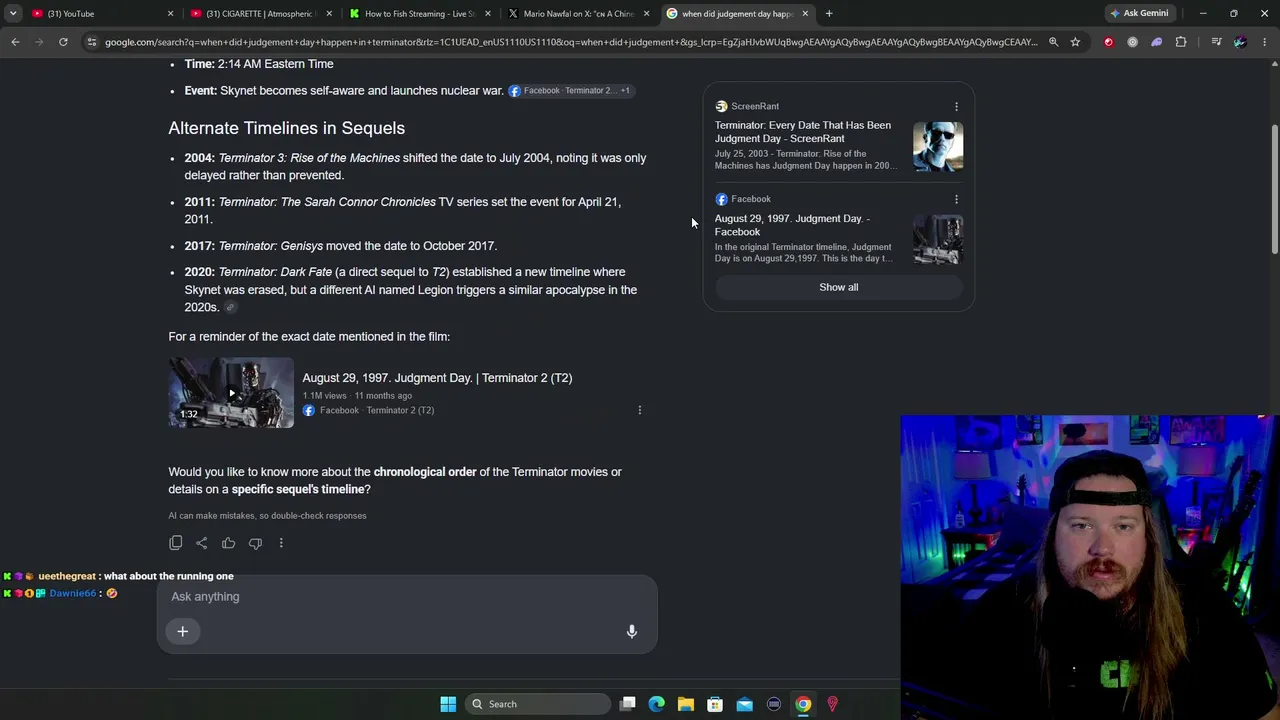
Task: Open Microsoft Store from the taskbar
Action: 715,704
